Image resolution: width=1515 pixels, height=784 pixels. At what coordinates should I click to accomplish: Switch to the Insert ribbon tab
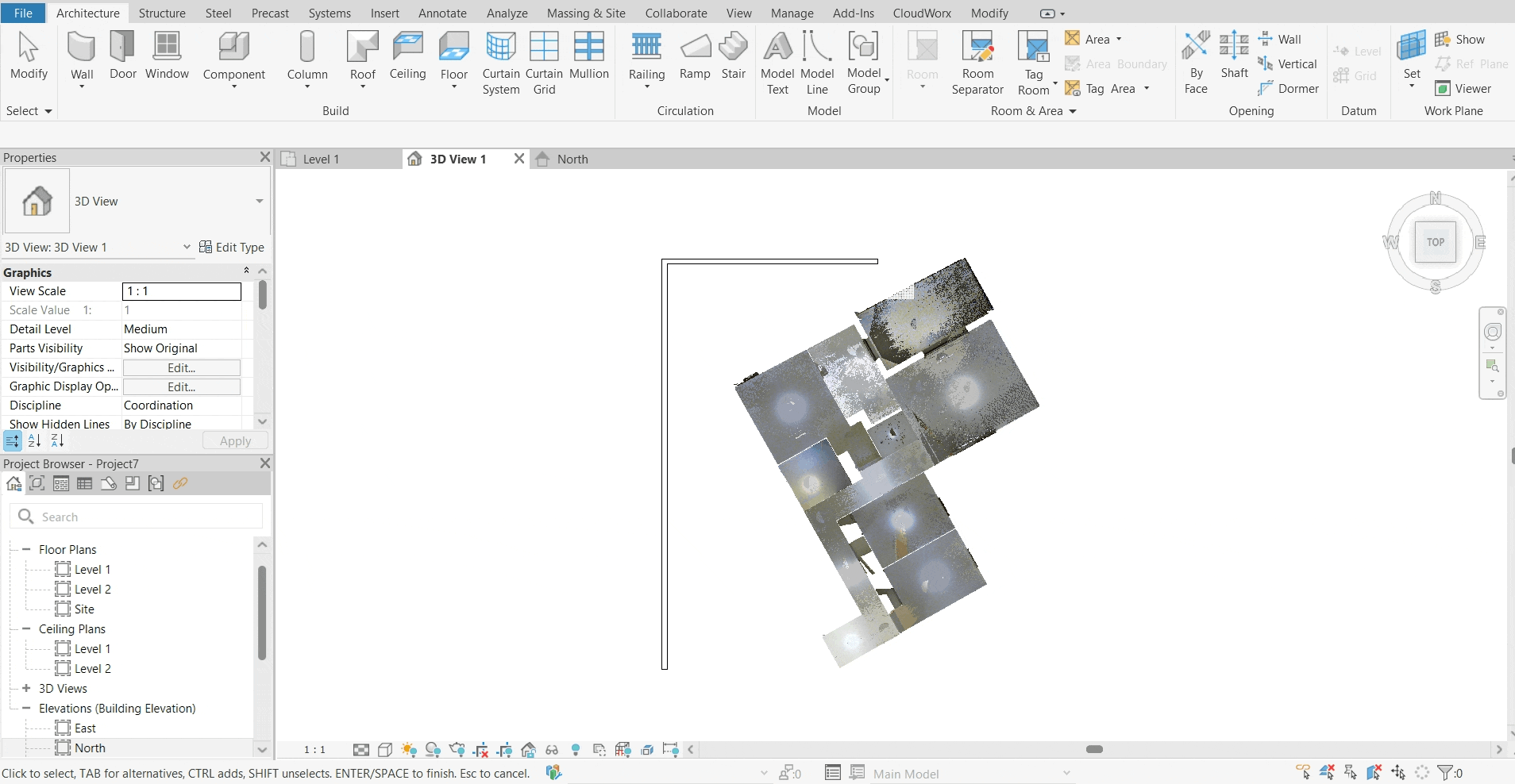pyautogui.click(x=384, y=13)
